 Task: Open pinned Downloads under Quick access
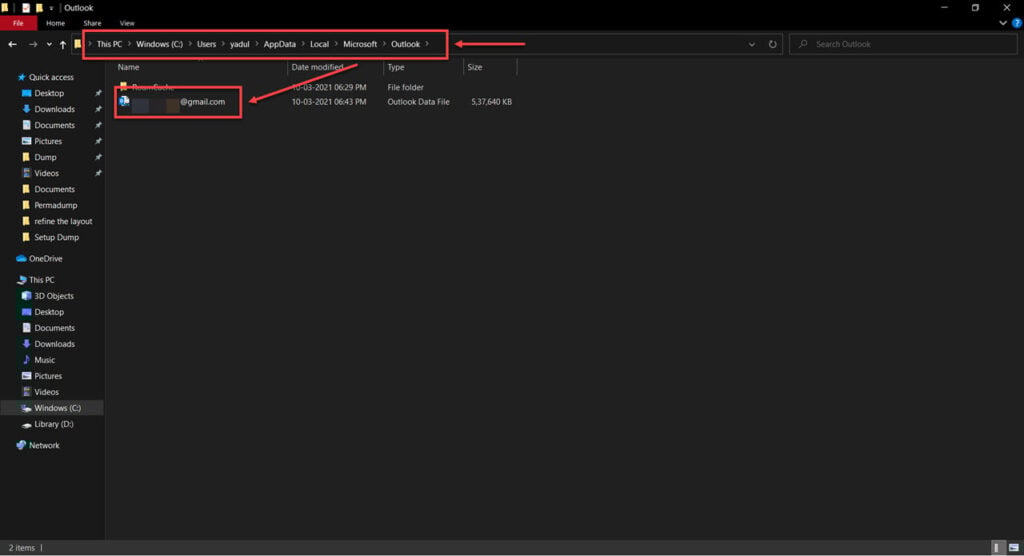[54, 109]
